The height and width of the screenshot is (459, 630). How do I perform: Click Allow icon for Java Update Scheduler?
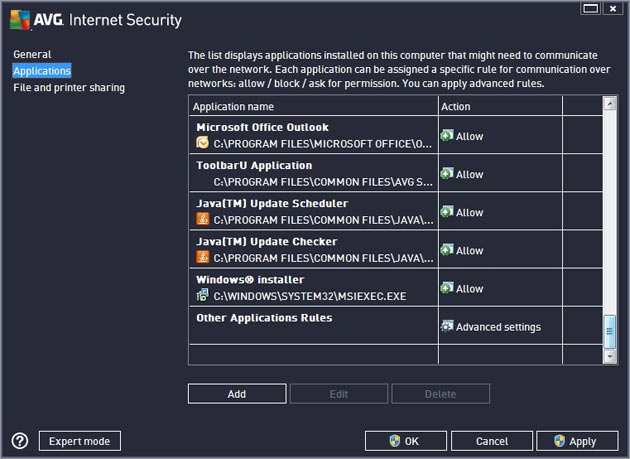point(447,211)
